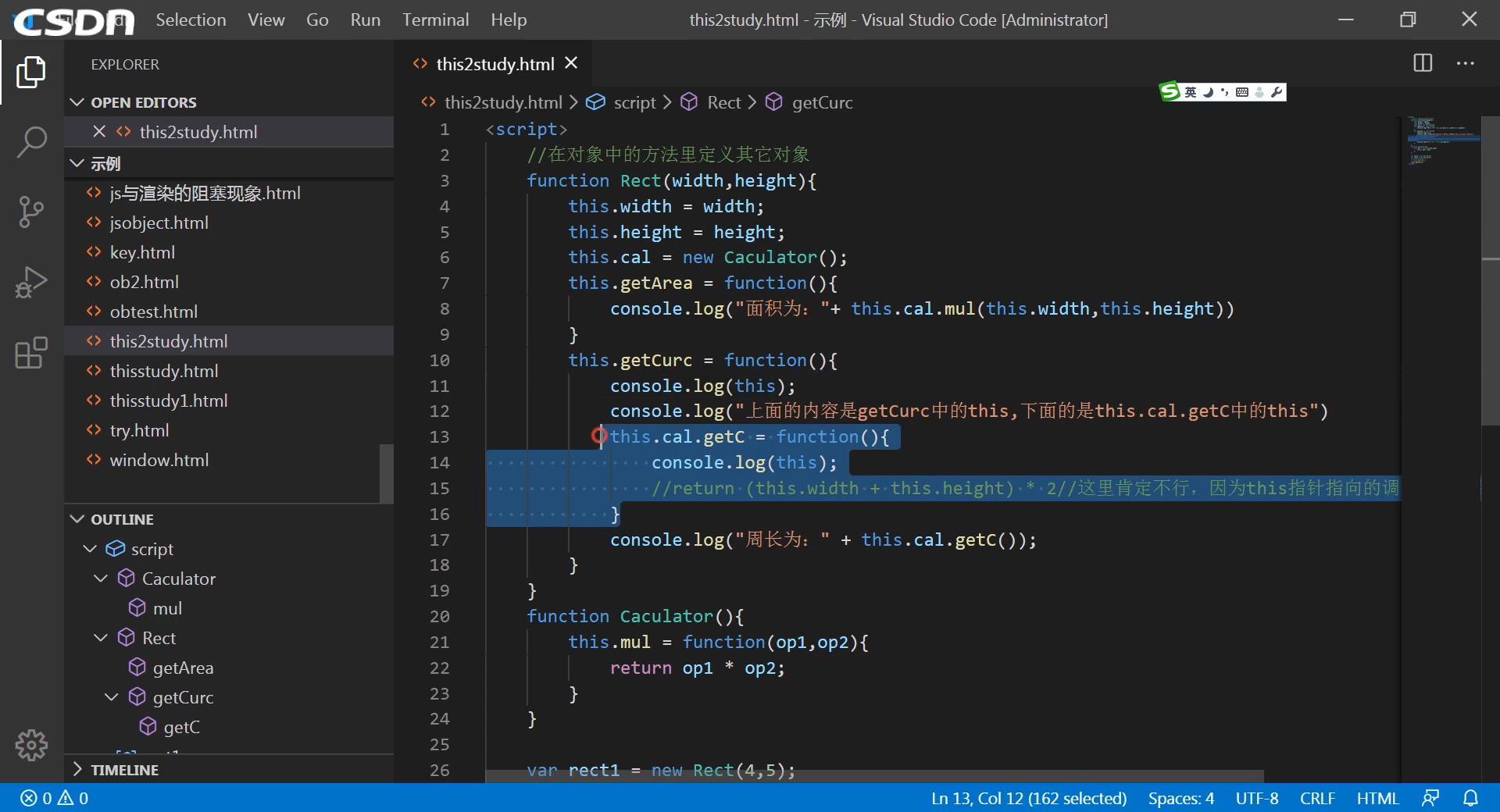Image resolution: width=1500 pixels, height=812 pixels.
Task: Open the Extensions view
Action: (31, 353)
